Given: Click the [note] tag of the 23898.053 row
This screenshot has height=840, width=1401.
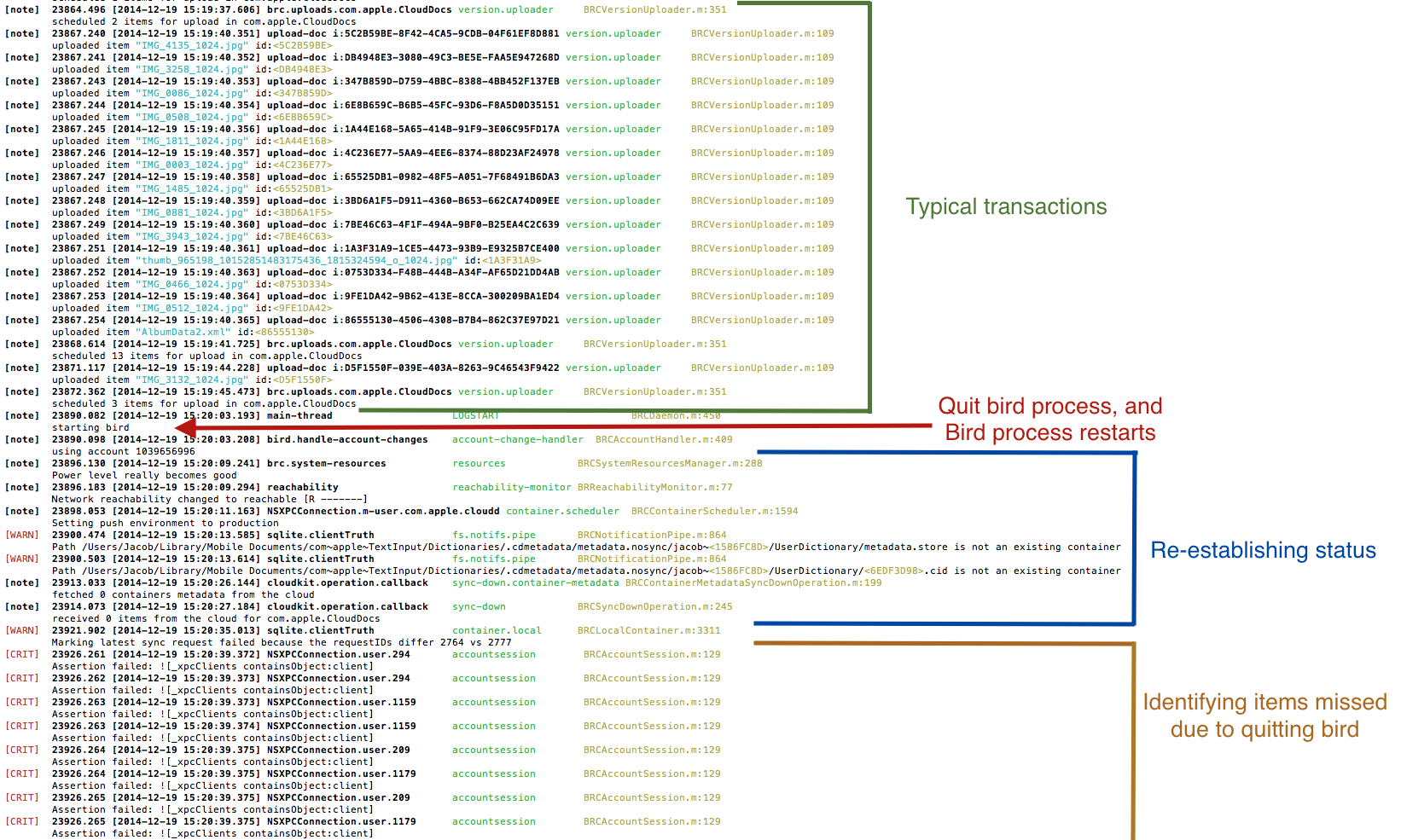Looking at the screenshot, I should (x=22, y=512).
